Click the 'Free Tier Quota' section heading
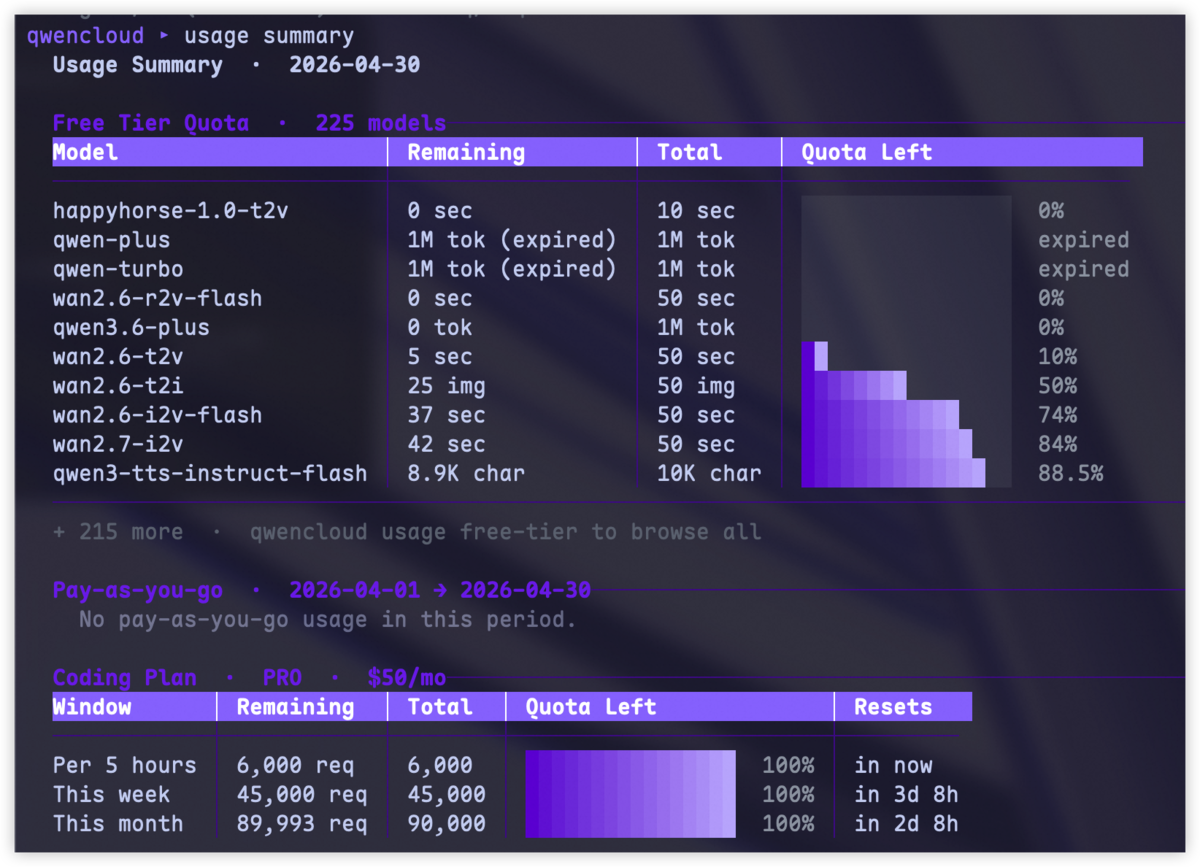The width and height of the screenshot is (1200, 867). point(151,123)
